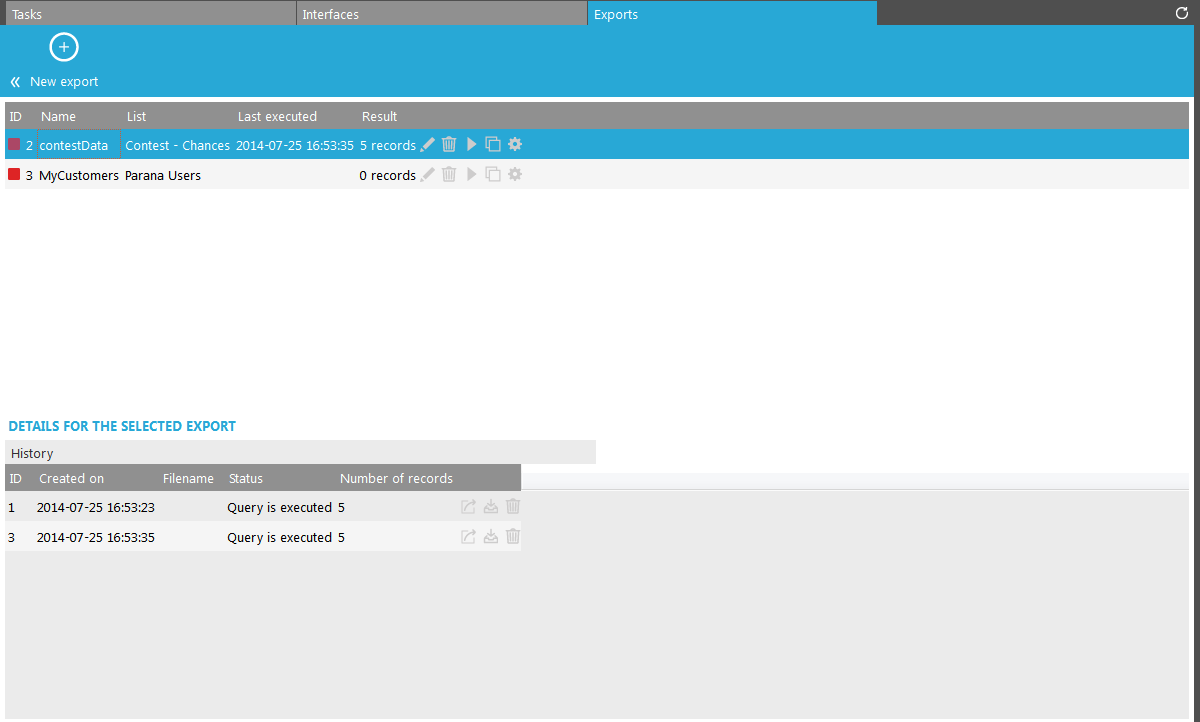Delete the contestData export
This screenshot has width=1200, height=722.
(449, 145)
